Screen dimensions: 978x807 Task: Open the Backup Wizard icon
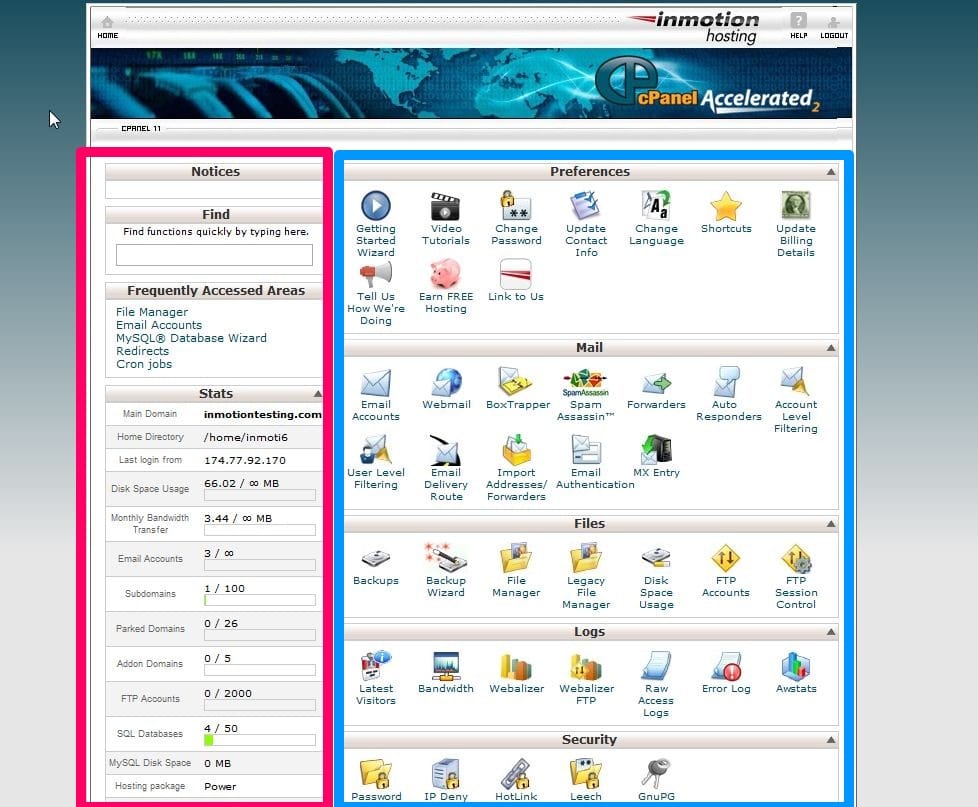coord(446,559)
